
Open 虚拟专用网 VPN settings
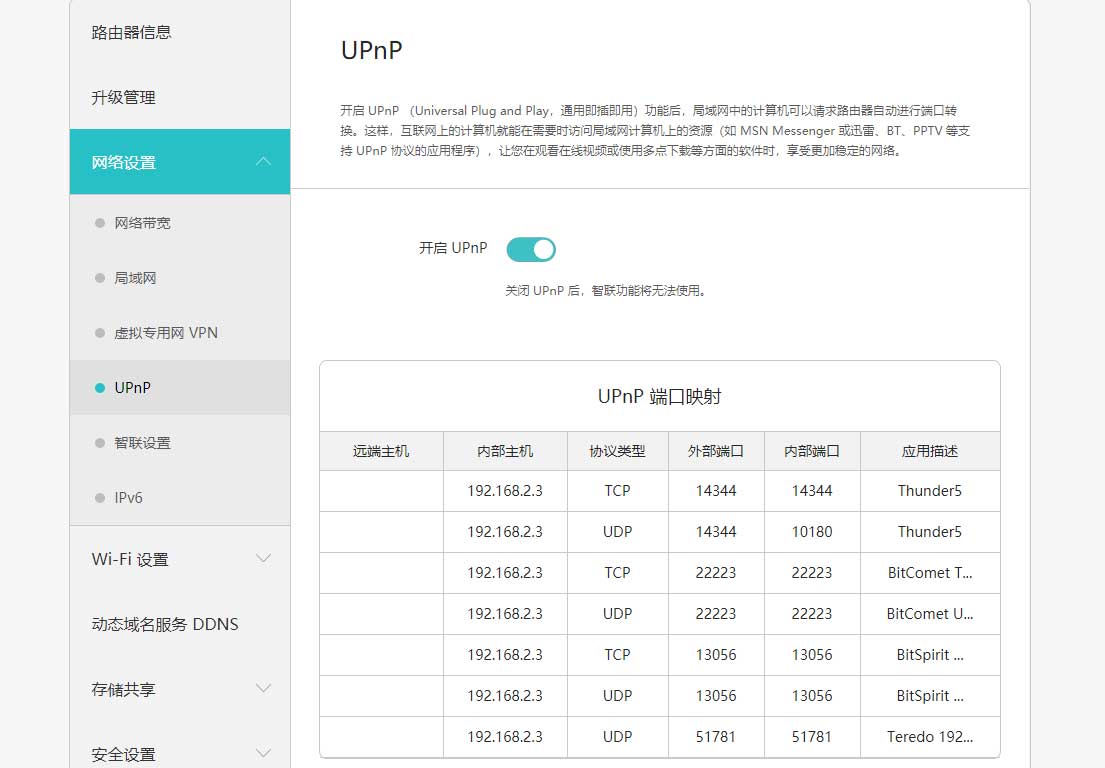pos(165,333)
